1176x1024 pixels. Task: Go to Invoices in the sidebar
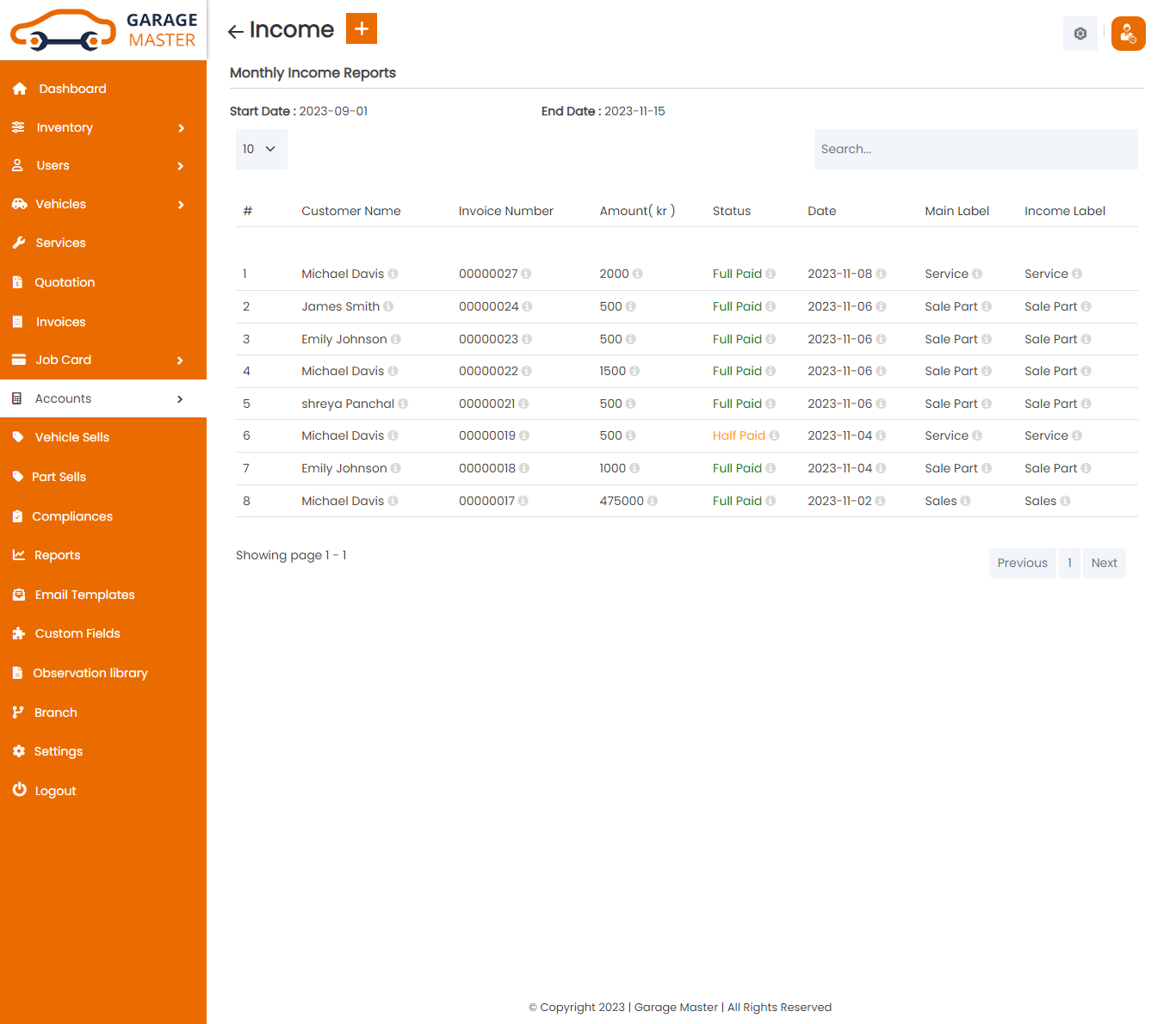pos(60,322)
